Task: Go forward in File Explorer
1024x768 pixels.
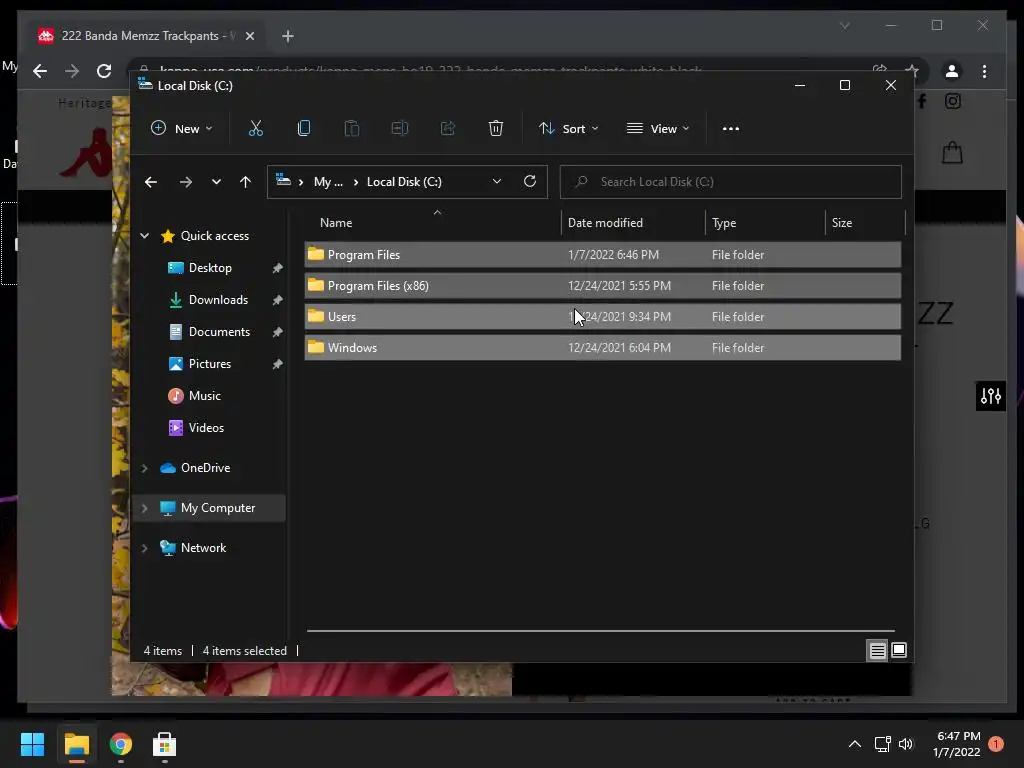Action: [185, 182]
